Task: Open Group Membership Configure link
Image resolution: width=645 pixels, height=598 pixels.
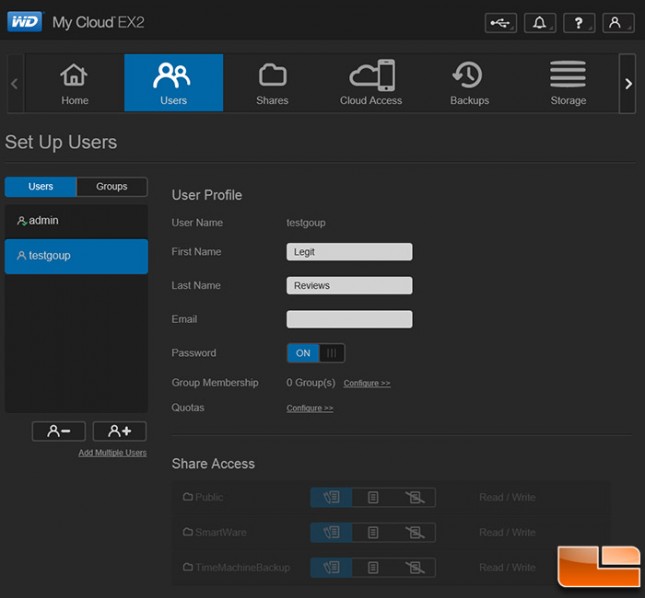Action: click(367, 383)
